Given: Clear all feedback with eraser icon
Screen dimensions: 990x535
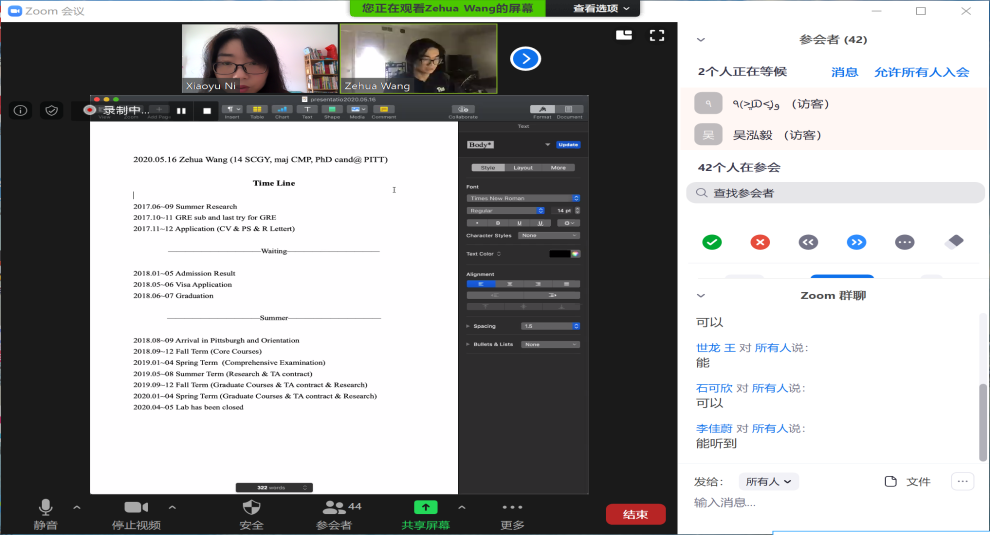Looking at the screenshot, I should pyautogui.click(x=954, y=241).
